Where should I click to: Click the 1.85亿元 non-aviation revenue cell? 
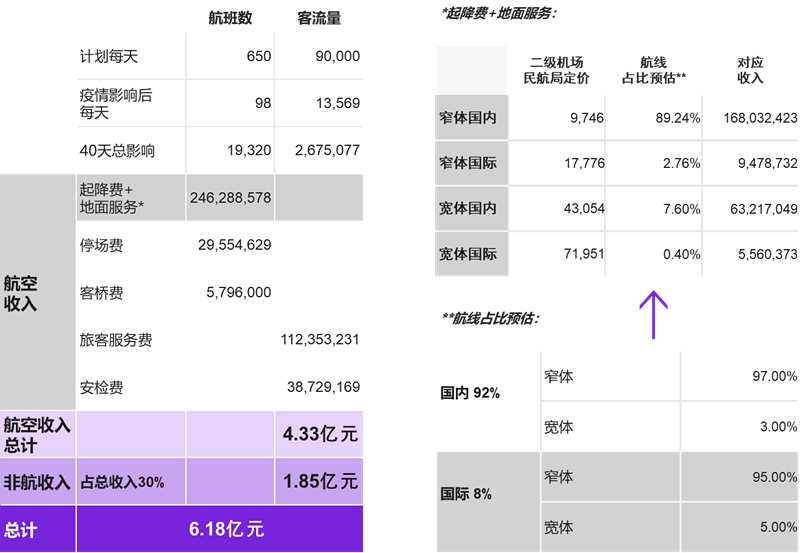pos(320,481)
